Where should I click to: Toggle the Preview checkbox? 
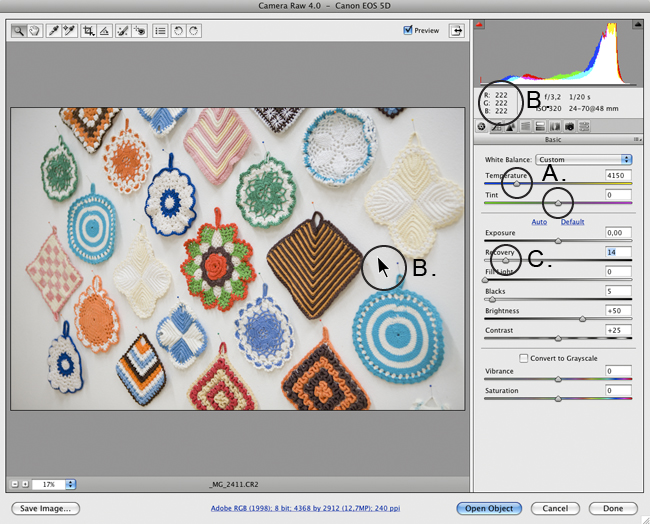click(x=408, y=31)
